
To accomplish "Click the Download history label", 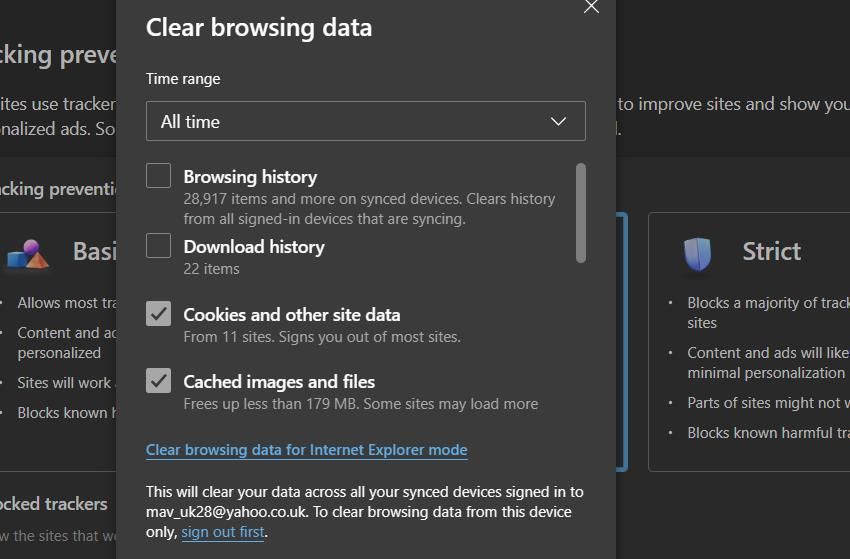I will point(254,247).
